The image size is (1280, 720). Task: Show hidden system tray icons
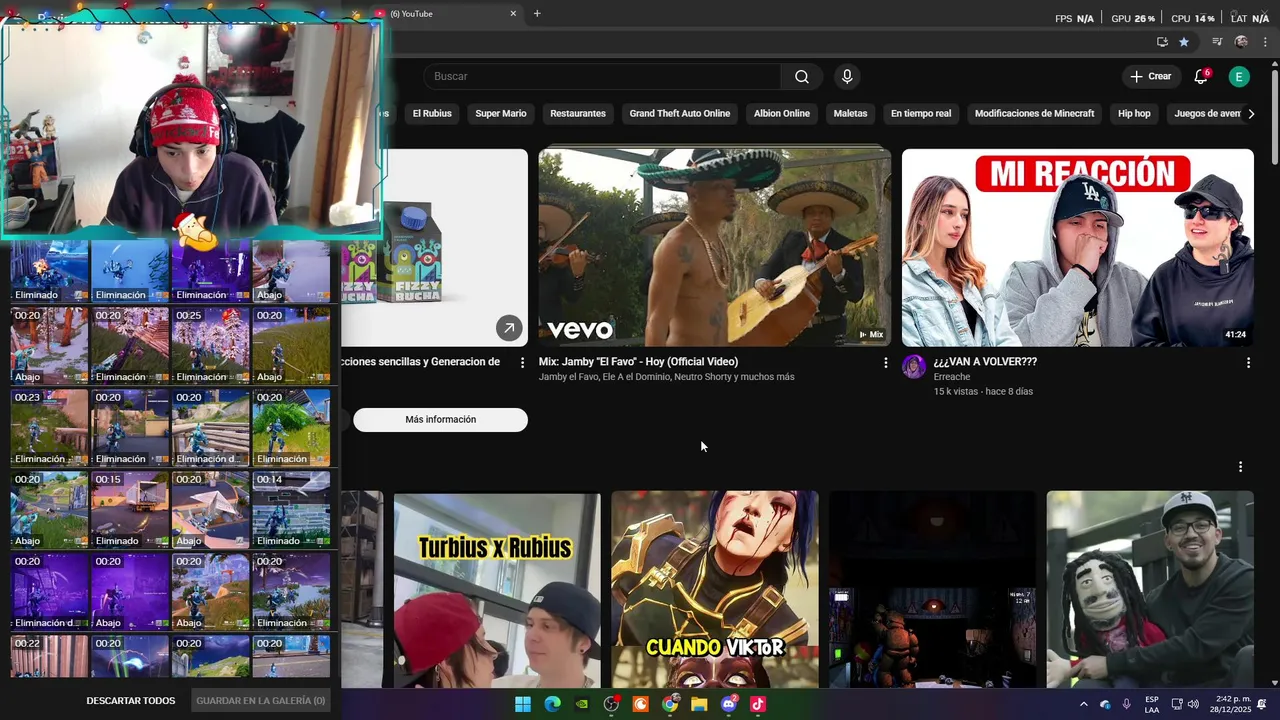click(x=1083, y=704)
